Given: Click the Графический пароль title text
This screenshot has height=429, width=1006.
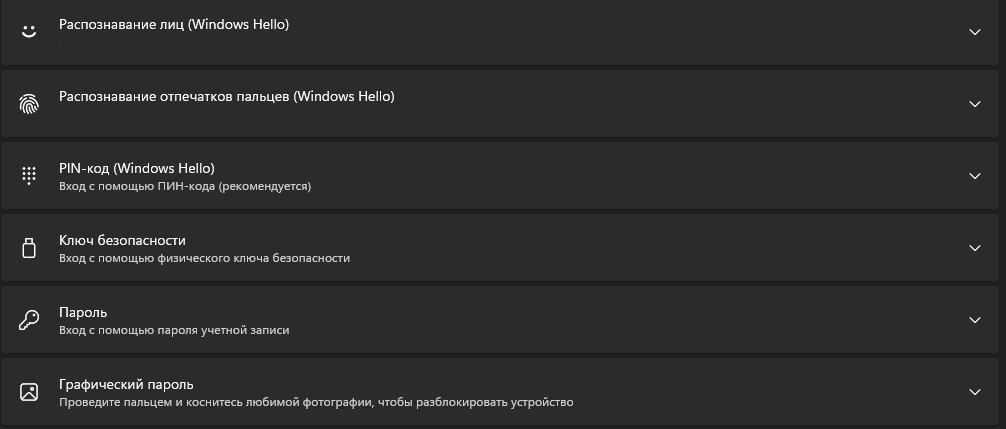Looking at the screenshot, I should tap(126, 385).
